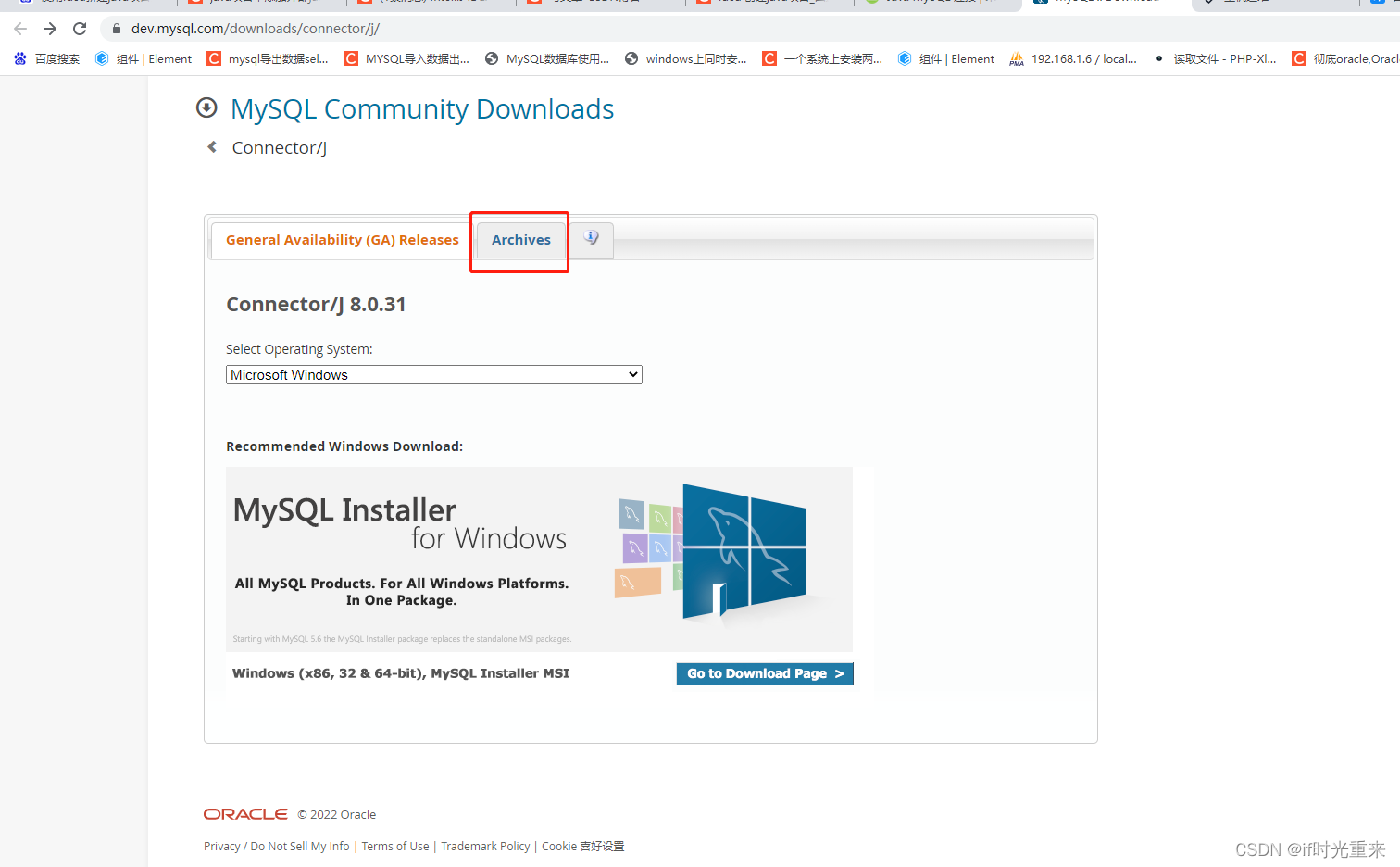1400x867 pixels.
Task: Open the Terms of Use link
Action: point(395,847)
